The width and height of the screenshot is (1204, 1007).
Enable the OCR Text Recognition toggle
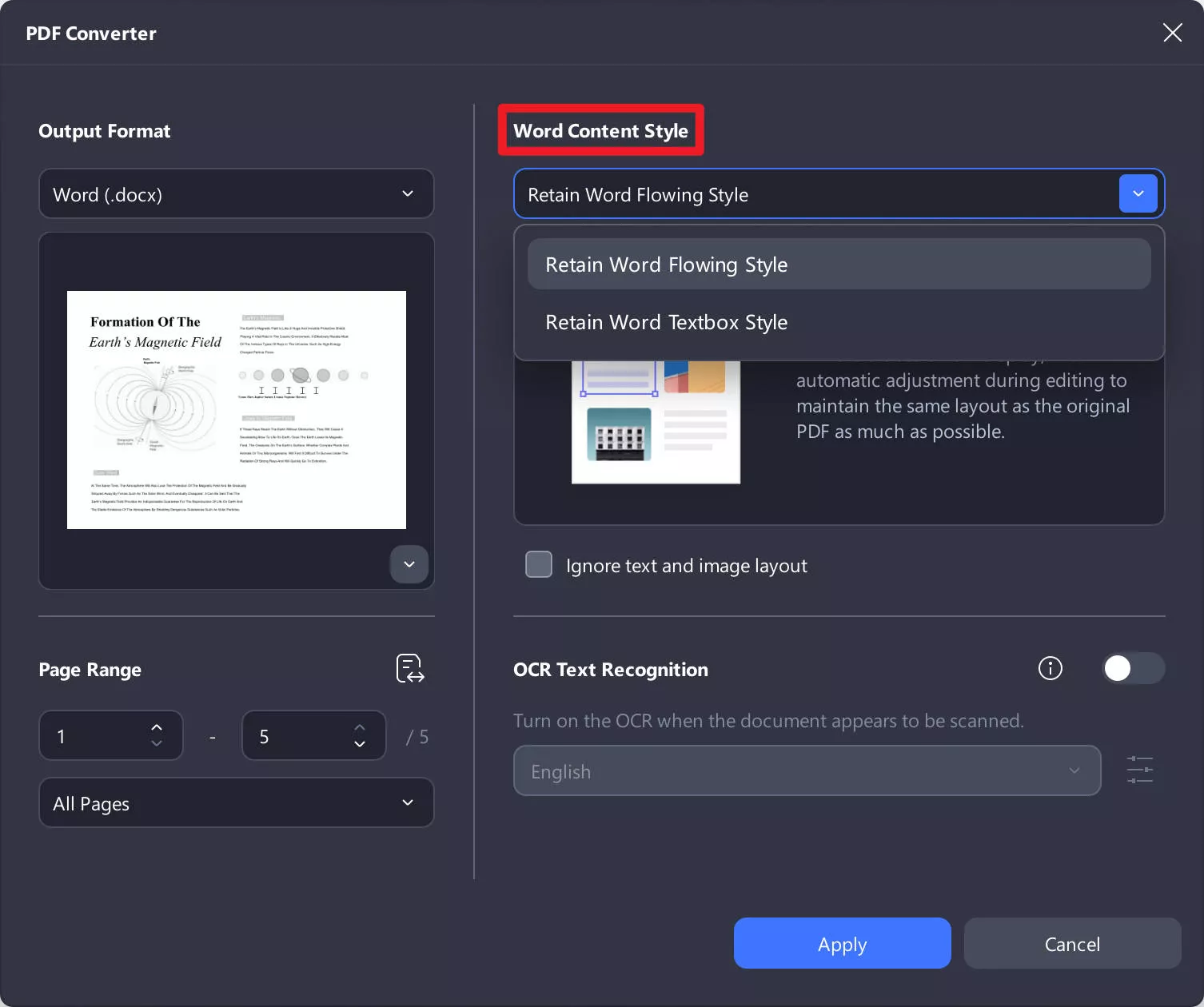(x=1131, y=668)
